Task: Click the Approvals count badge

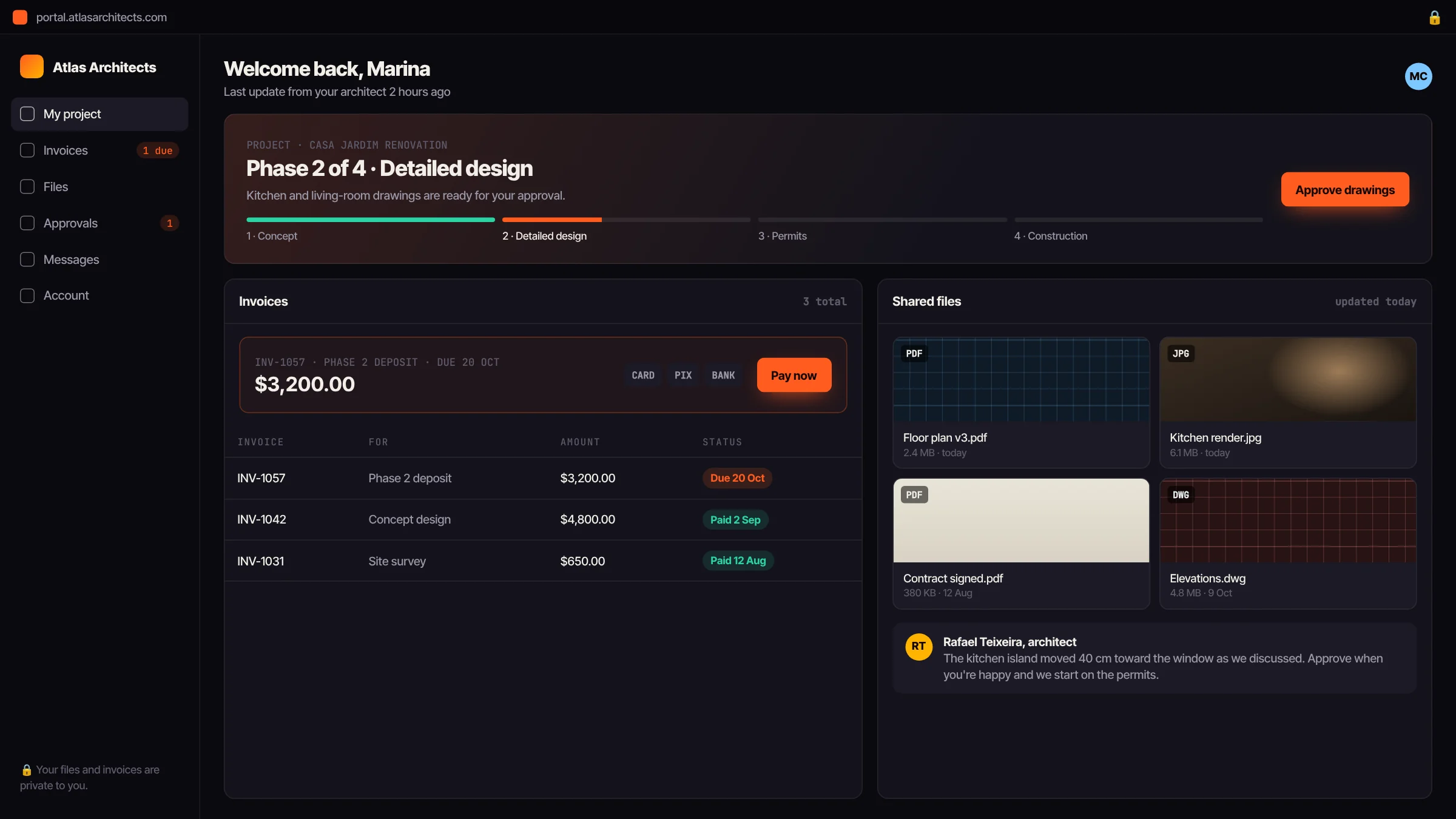Action: (x=169, y=223)
